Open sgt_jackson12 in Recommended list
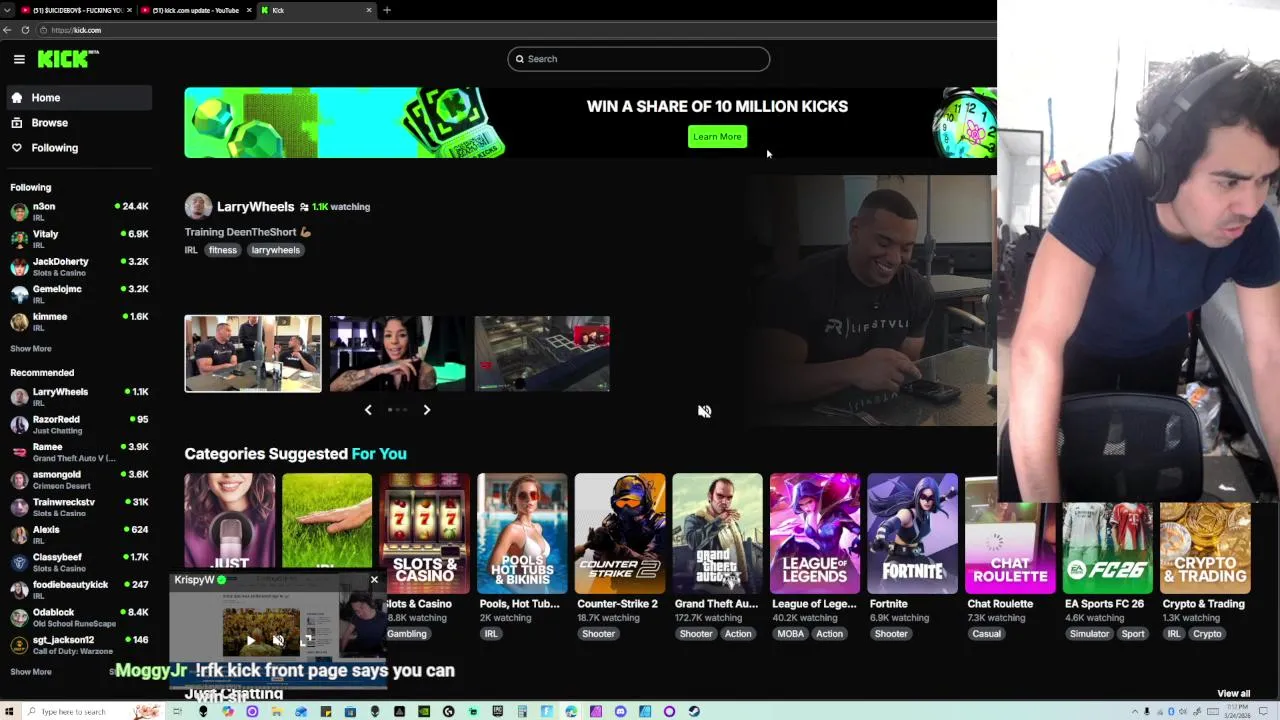 79,644
